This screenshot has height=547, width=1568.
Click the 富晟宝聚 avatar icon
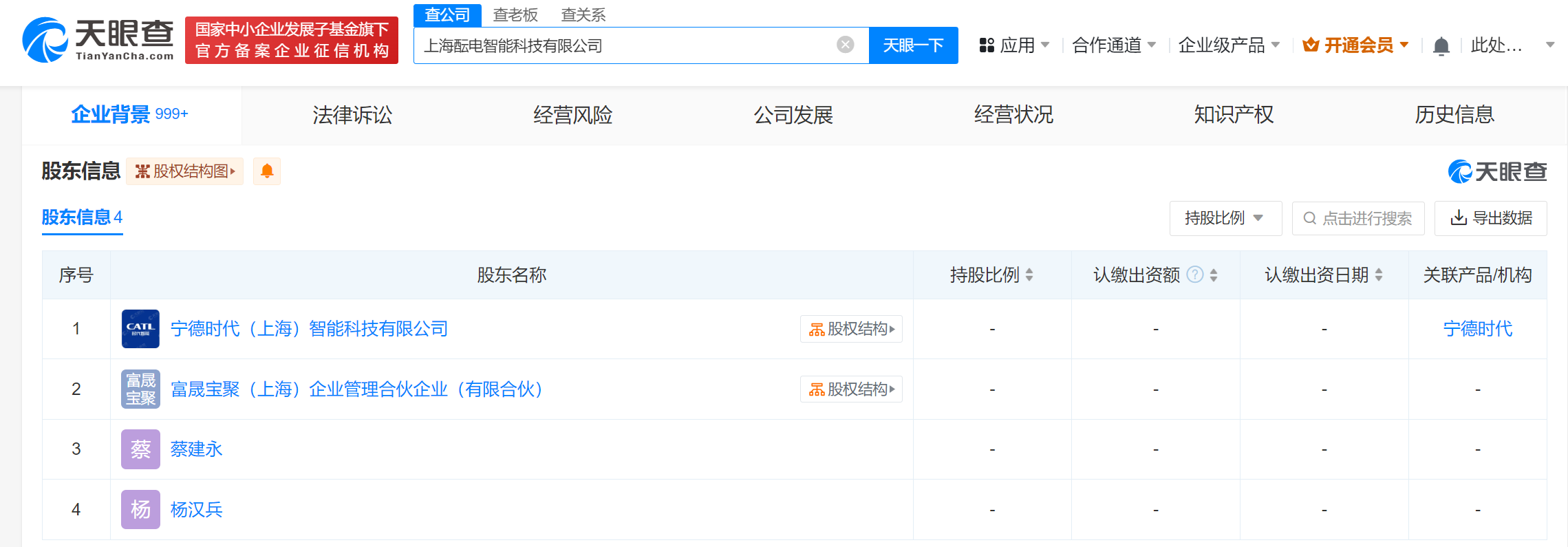click(x=140, y=389)
